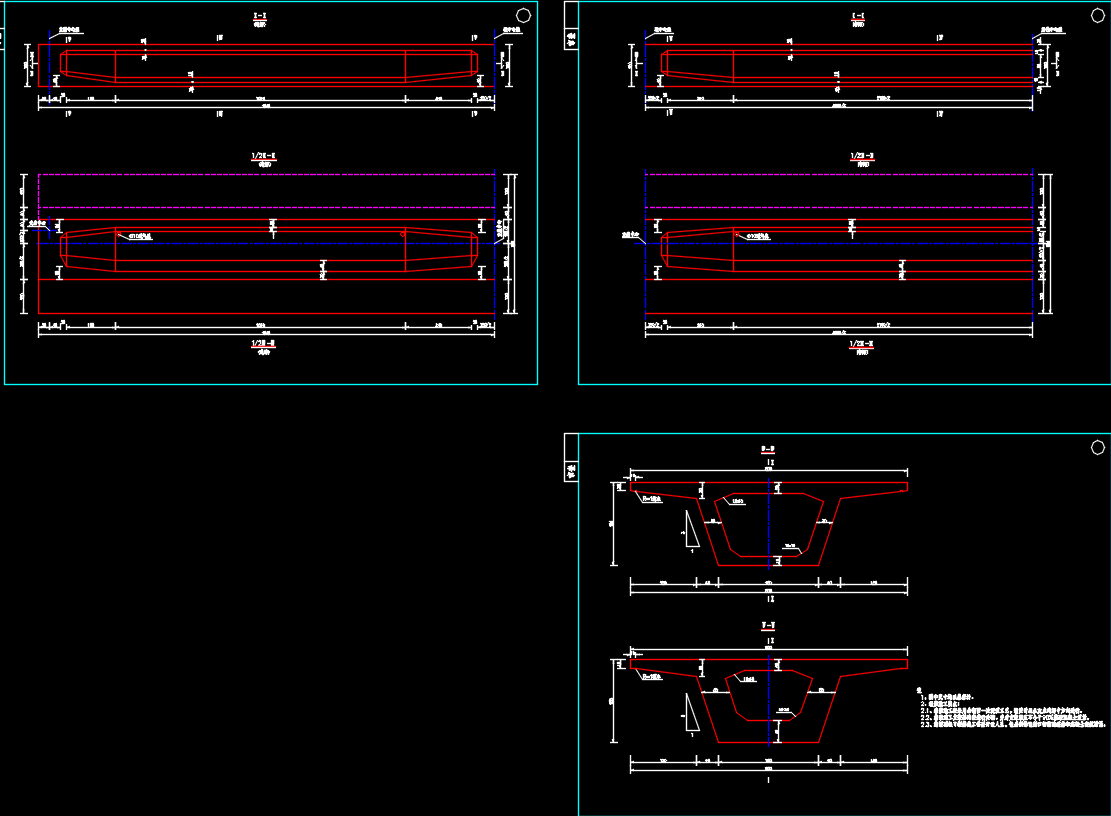Select the blue centerline of the upper cross-section

tap(769, 520)
